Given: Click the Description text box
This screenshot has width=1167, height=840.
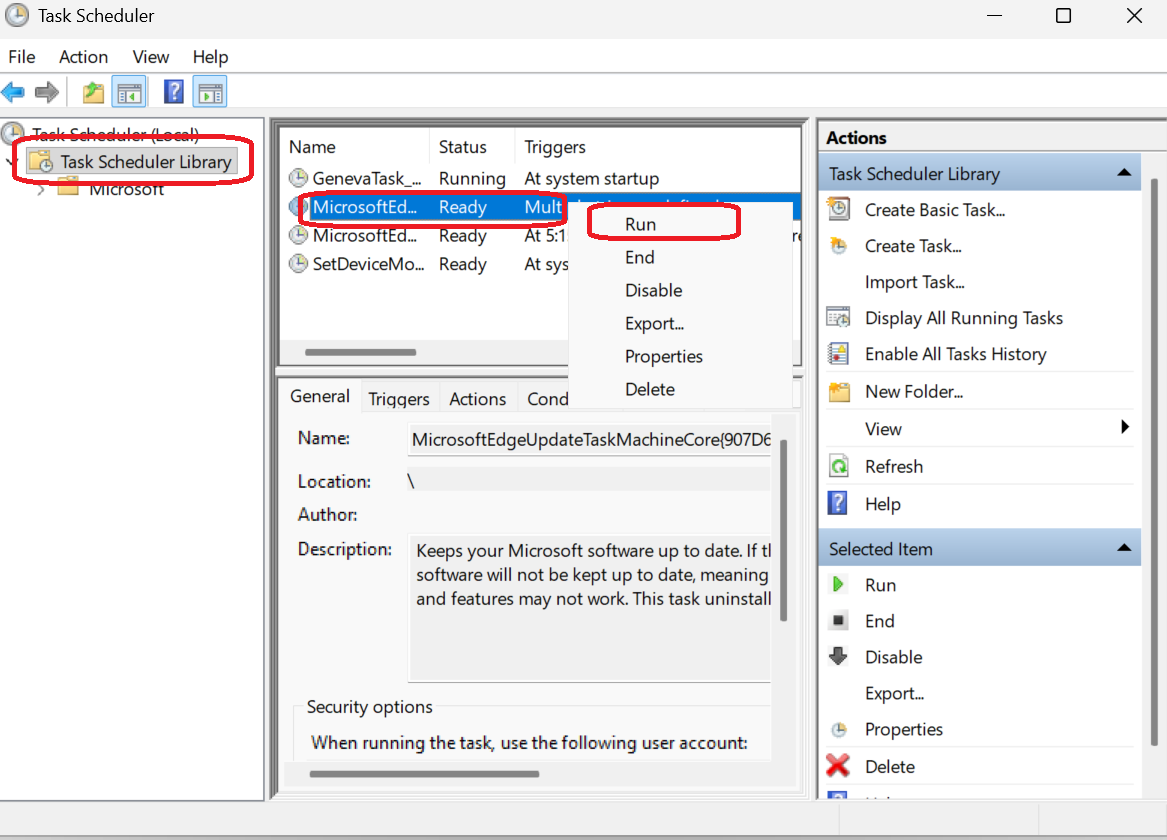Looking at the screenshot, I should [x=589, y=608].
